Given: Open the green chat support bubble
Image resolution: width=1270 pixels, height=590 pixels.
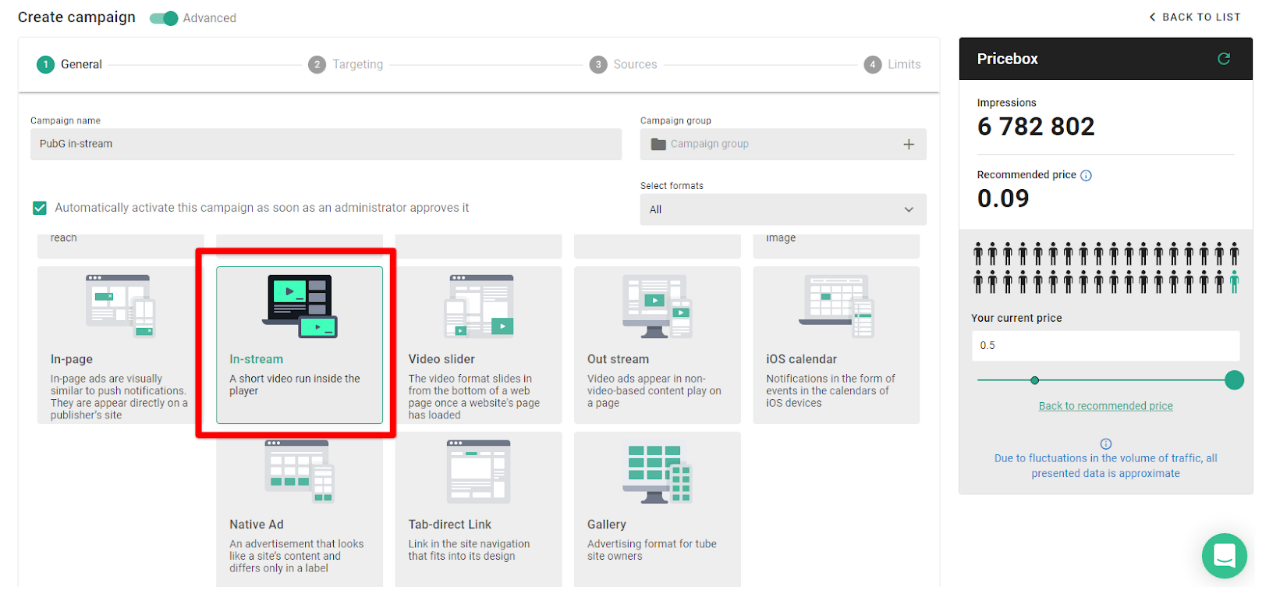Looking at the screenshot, I should pos(1224,555).
